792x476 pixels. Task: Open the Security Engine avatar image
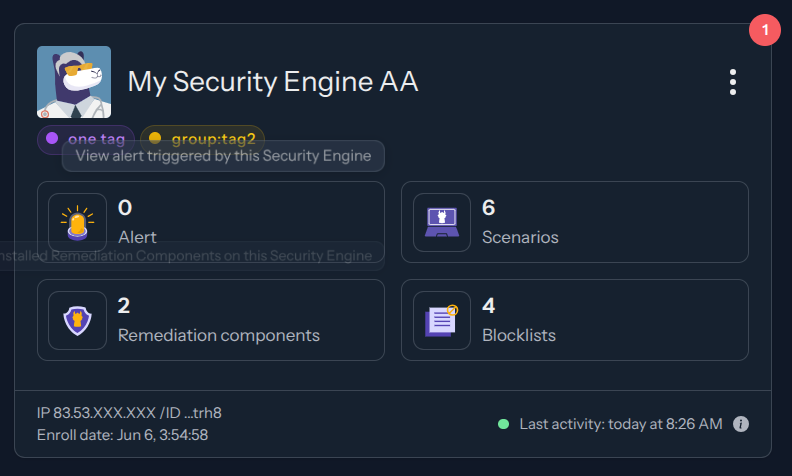74,82
